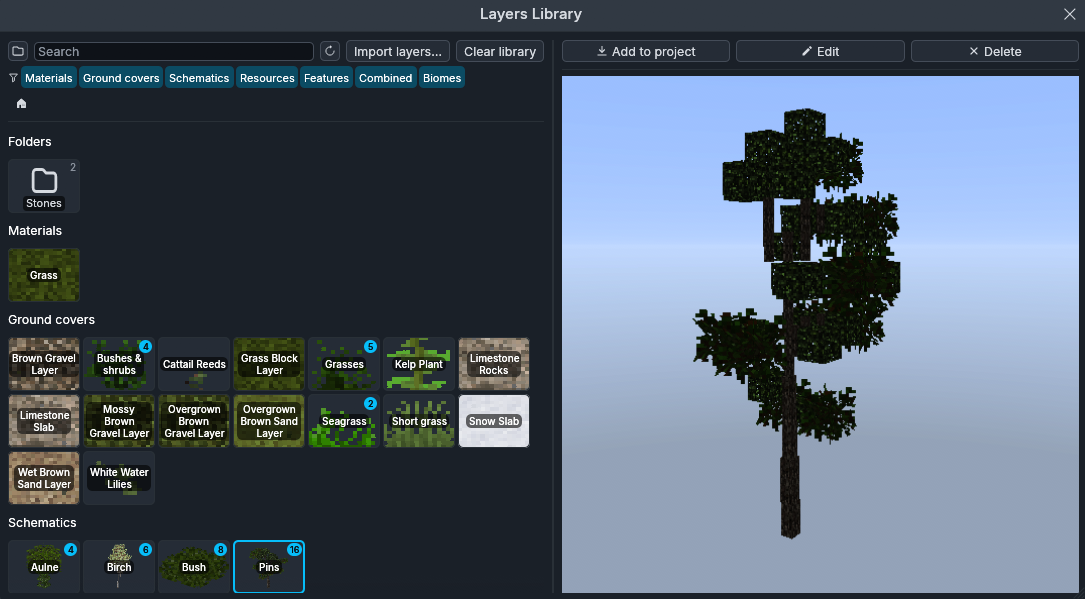The width and height of the screenshot is (1085, 599).
Task: Select the Bush schematic tile
Action: 194,566
